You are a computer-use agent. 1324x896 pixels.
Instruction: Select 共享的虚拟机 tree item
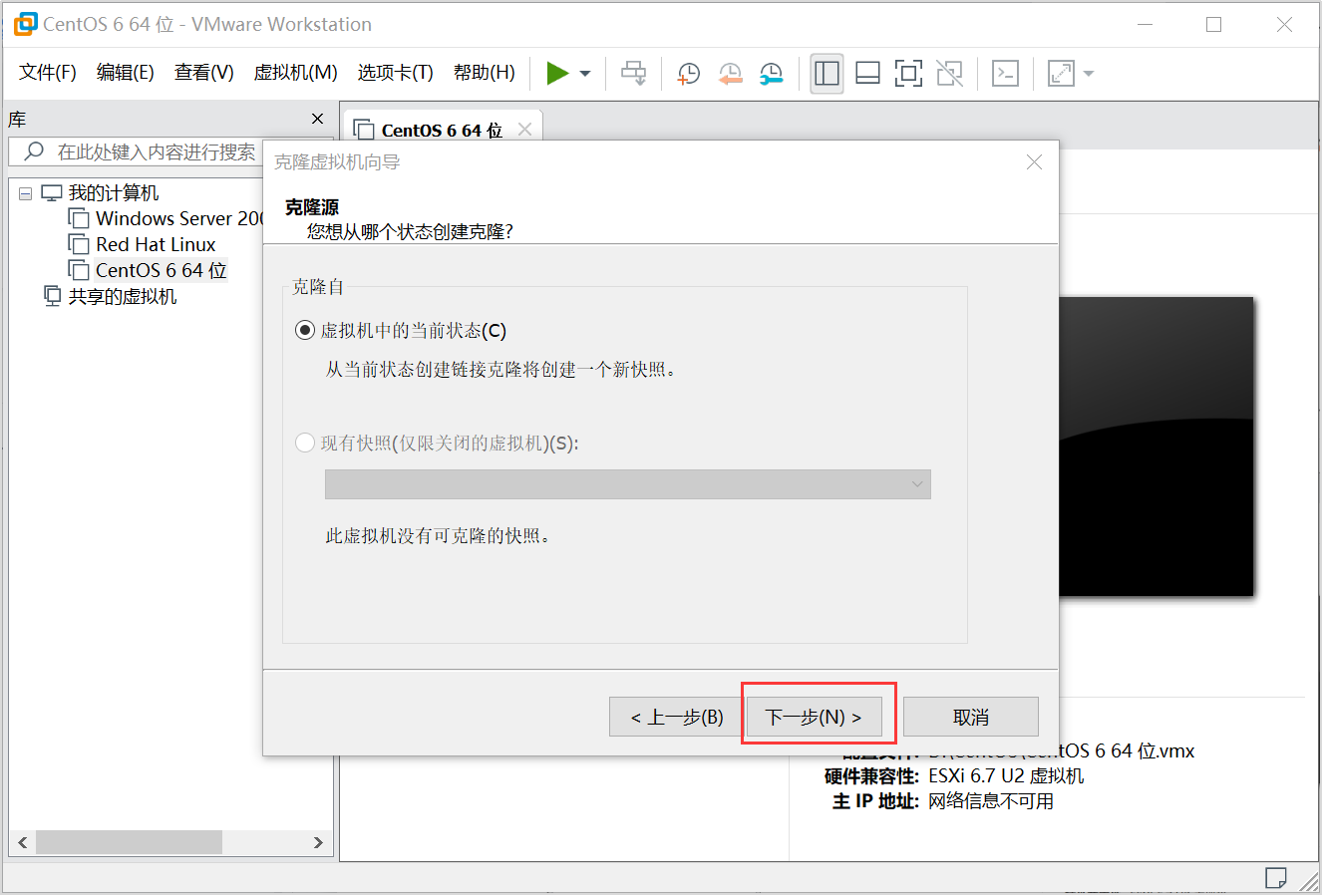tap(123, 296)
